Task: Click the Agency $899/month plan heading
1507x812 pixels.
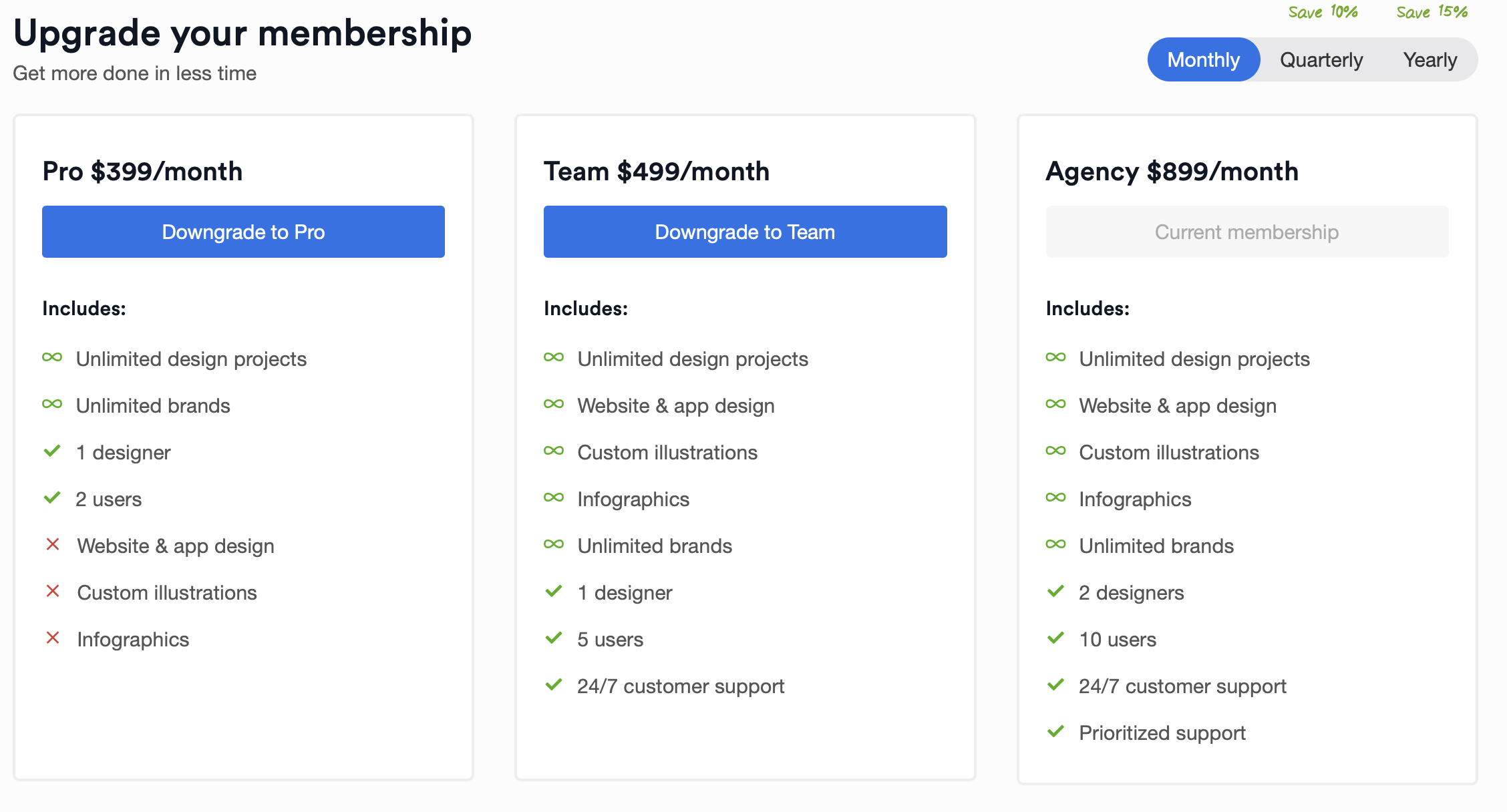Action: tap(1172, 172)
